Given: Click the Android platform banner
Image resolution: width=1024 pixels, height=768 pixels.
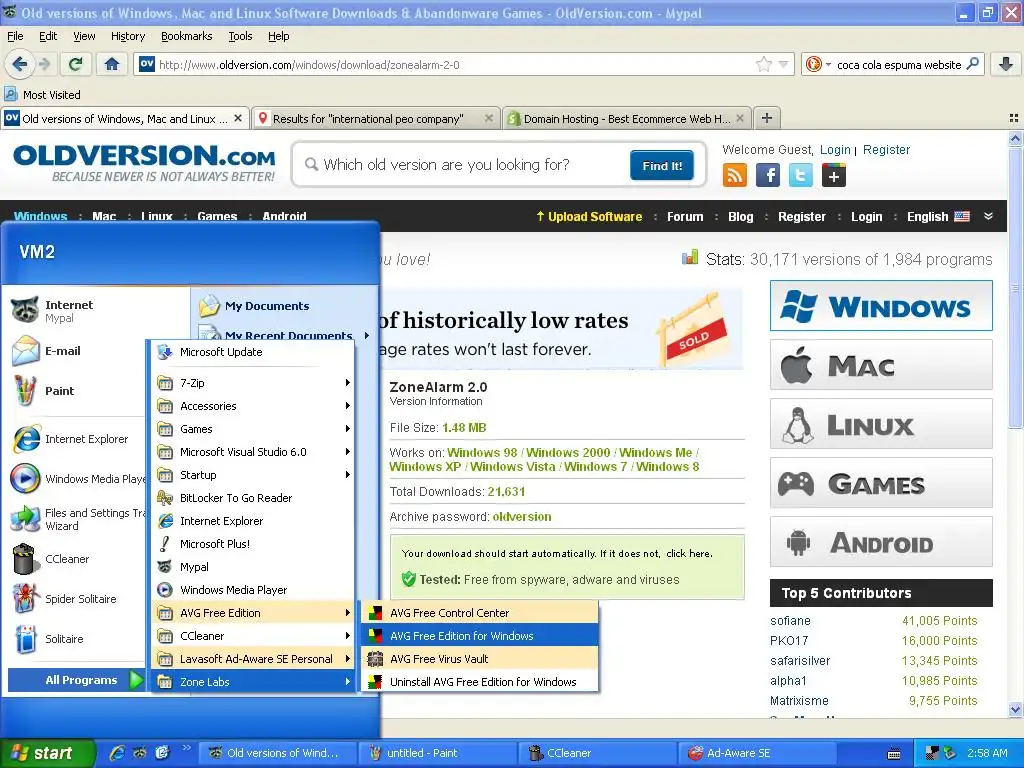Looking at the screenshot, I should tap(881, 542).
